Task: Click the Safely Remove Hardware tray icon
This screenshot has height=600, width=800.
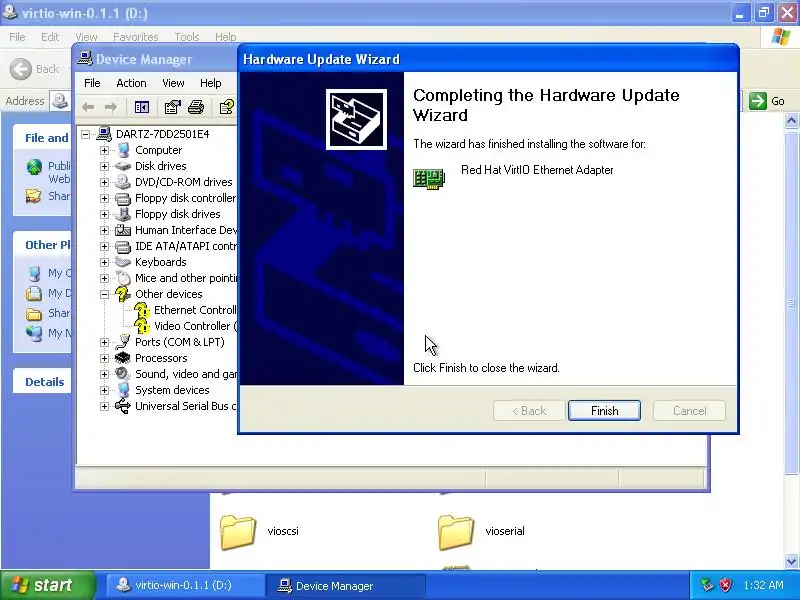Action: tap(707, 585)
